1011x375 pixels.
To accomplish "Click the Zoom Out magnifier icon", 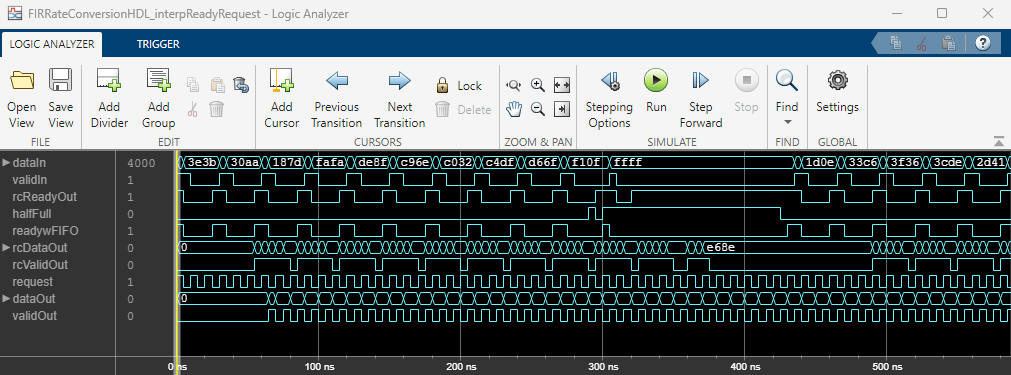I will click(x=538, y=110).
